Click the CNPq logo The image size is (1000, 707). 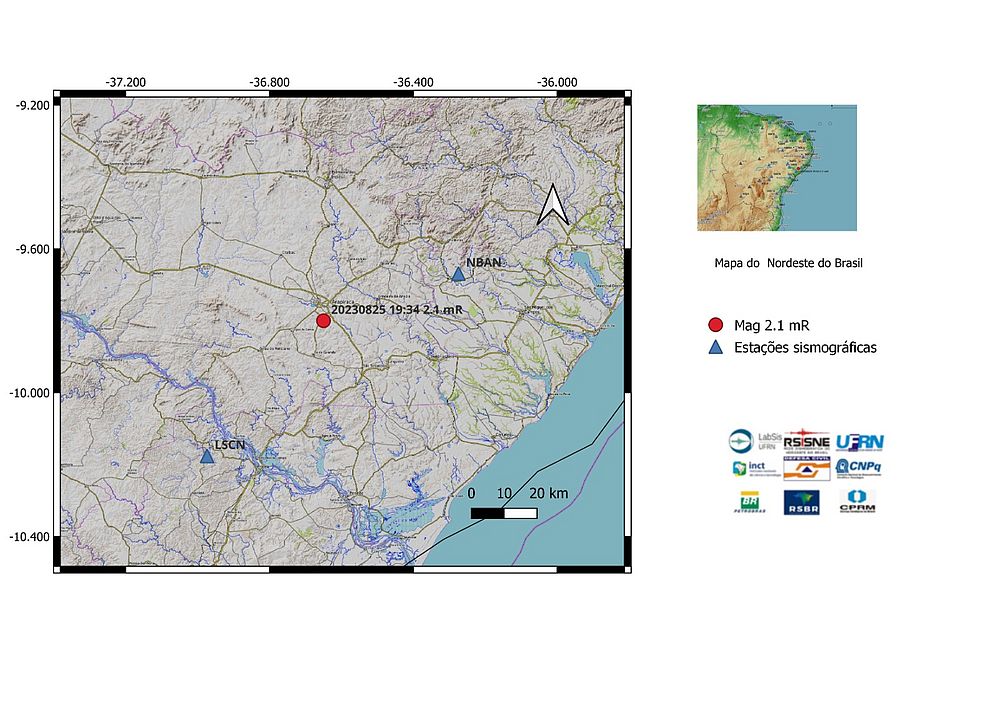[859, 467]
